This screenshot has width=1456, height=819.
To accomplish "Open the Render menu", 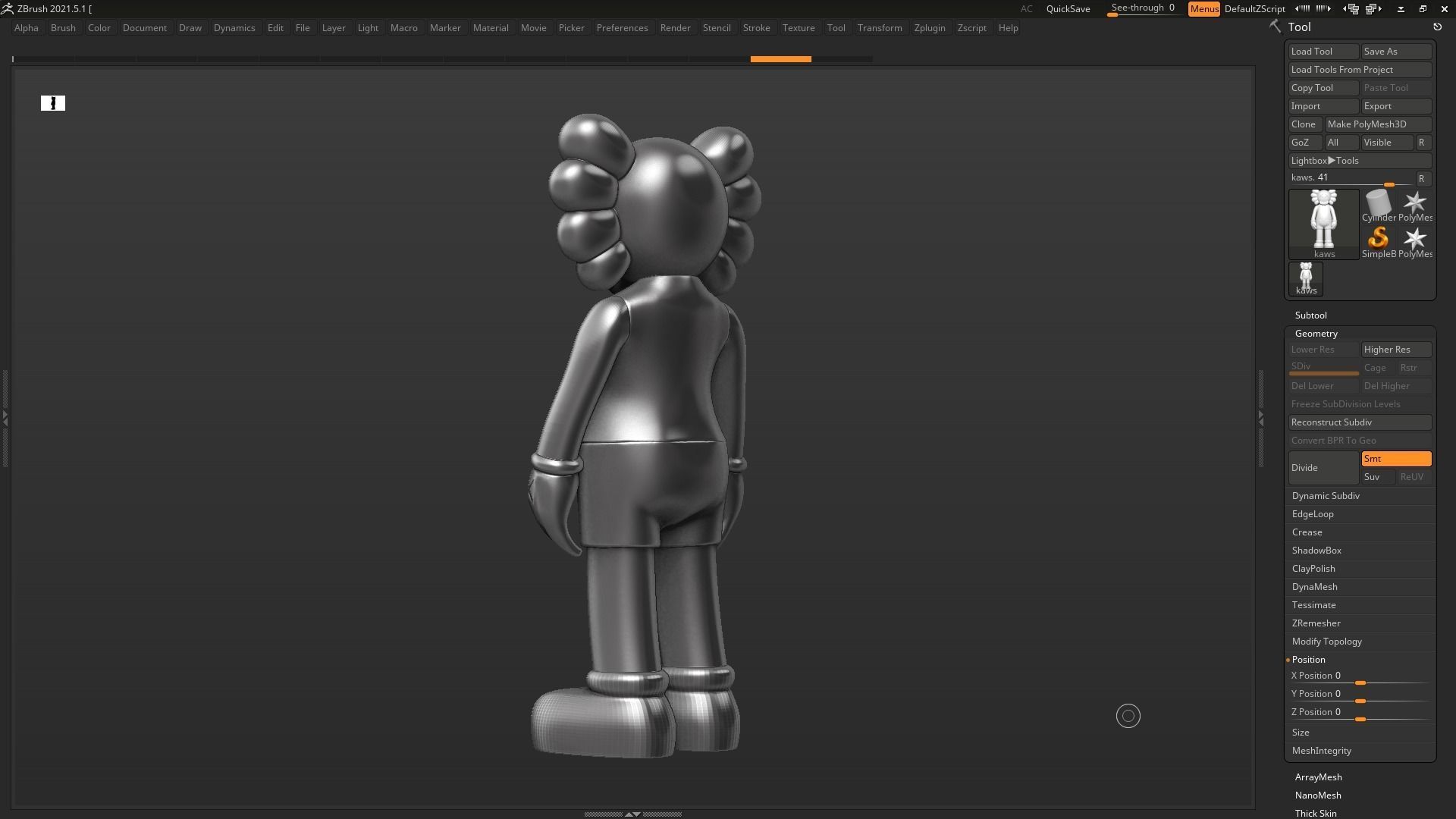I will 675,28.
